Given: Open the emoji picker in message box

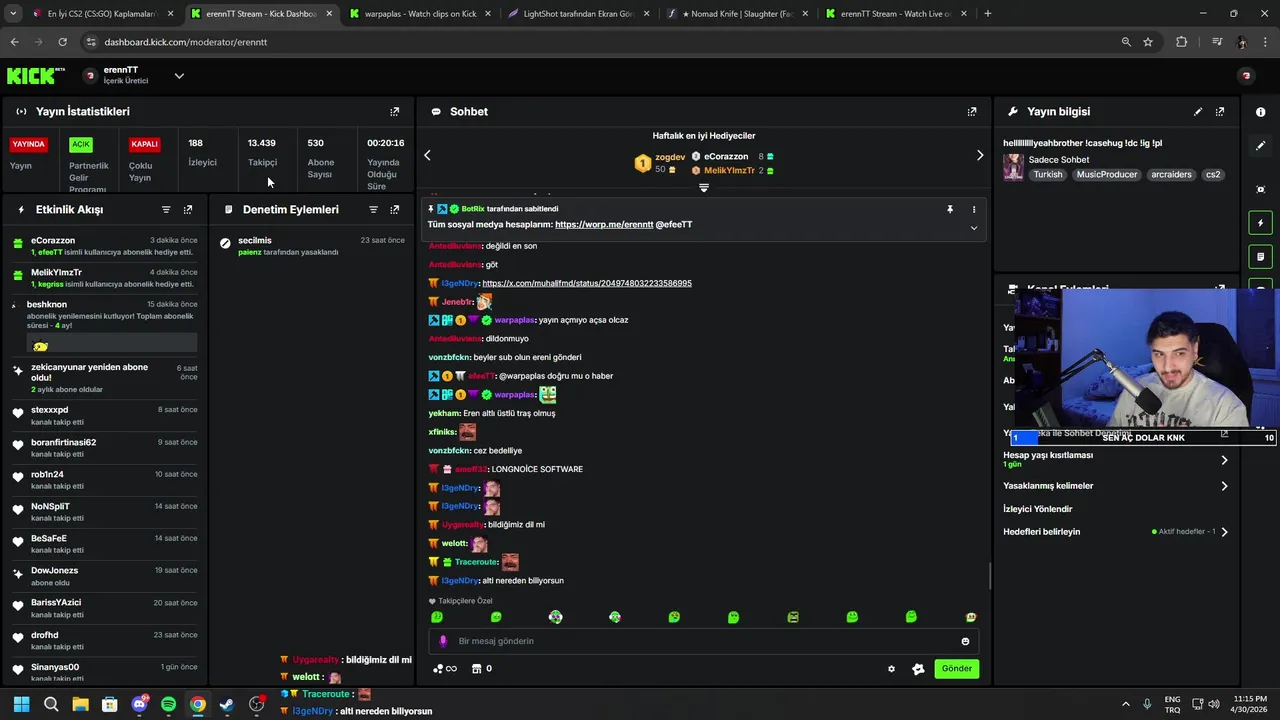Looking at the screenshot, I should click(965, 641).
